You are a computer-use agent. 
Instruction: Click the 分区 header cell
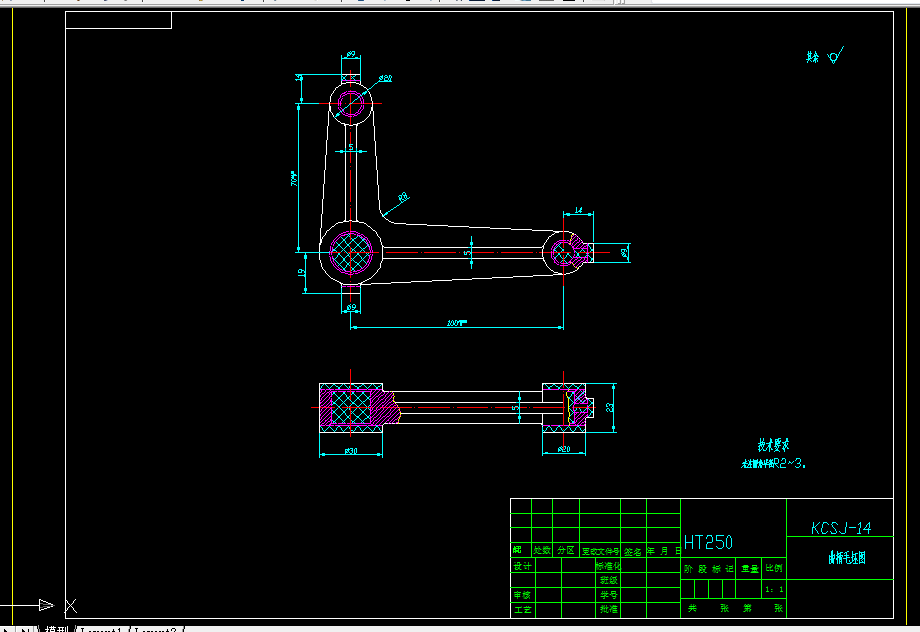pyautogui.click(x=566, y=550)
